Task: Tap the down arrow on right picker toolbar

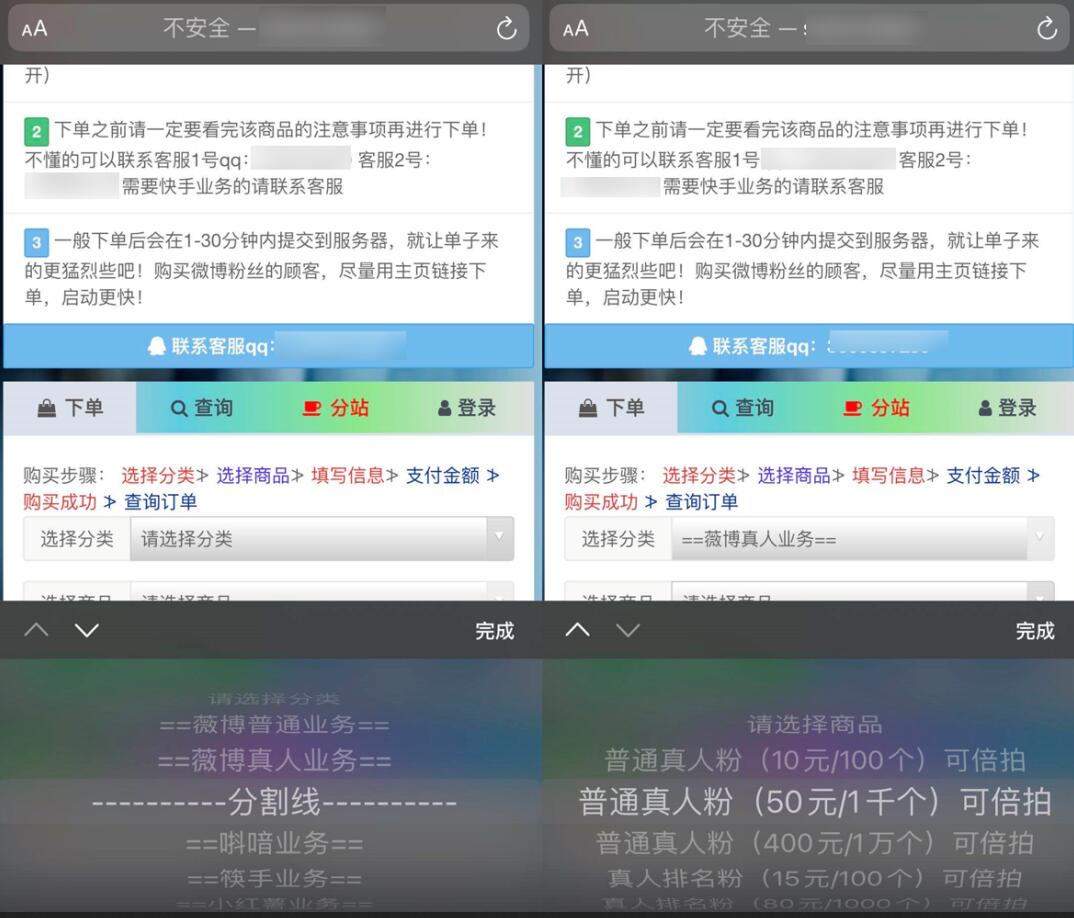Action: tap(628, 630)
